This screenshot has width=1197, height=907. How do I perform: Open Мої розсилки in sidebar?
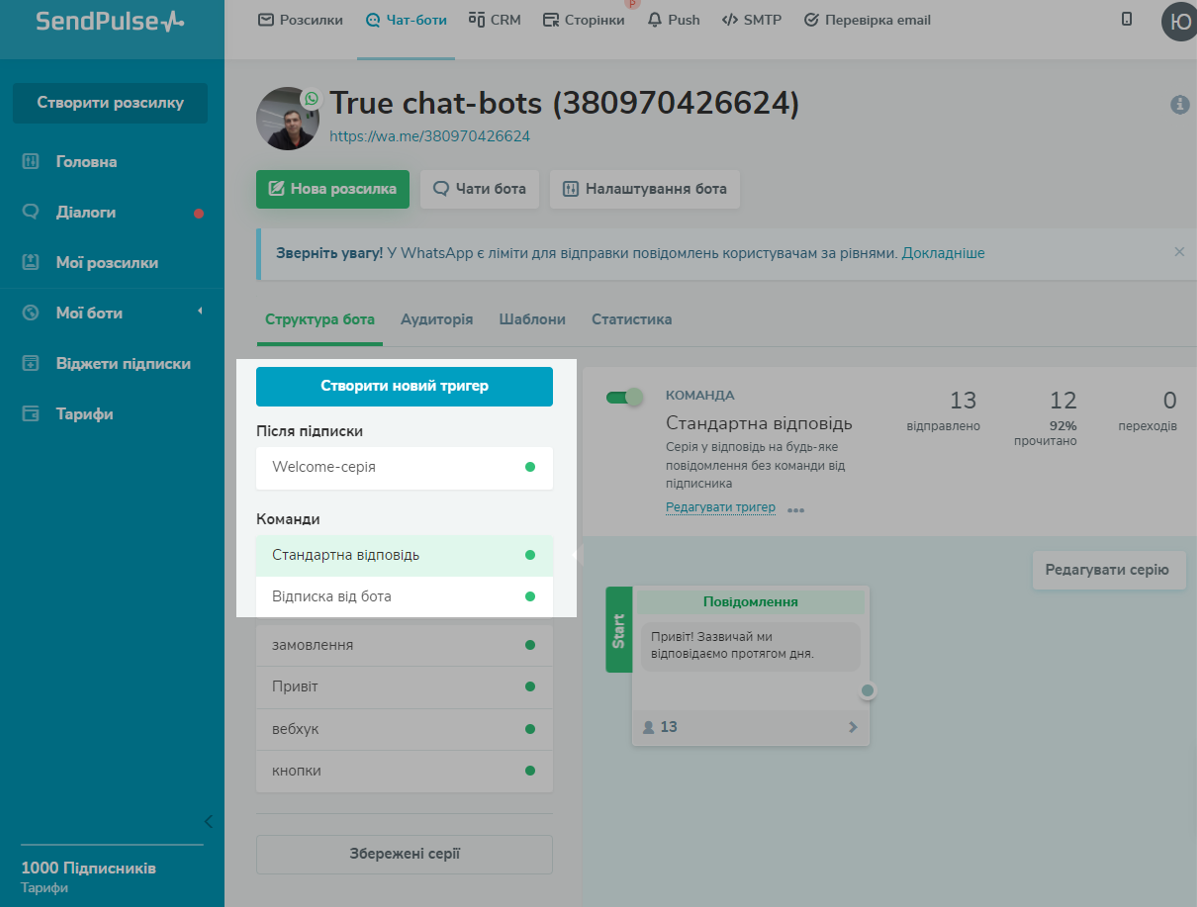[x=107, y=263]
